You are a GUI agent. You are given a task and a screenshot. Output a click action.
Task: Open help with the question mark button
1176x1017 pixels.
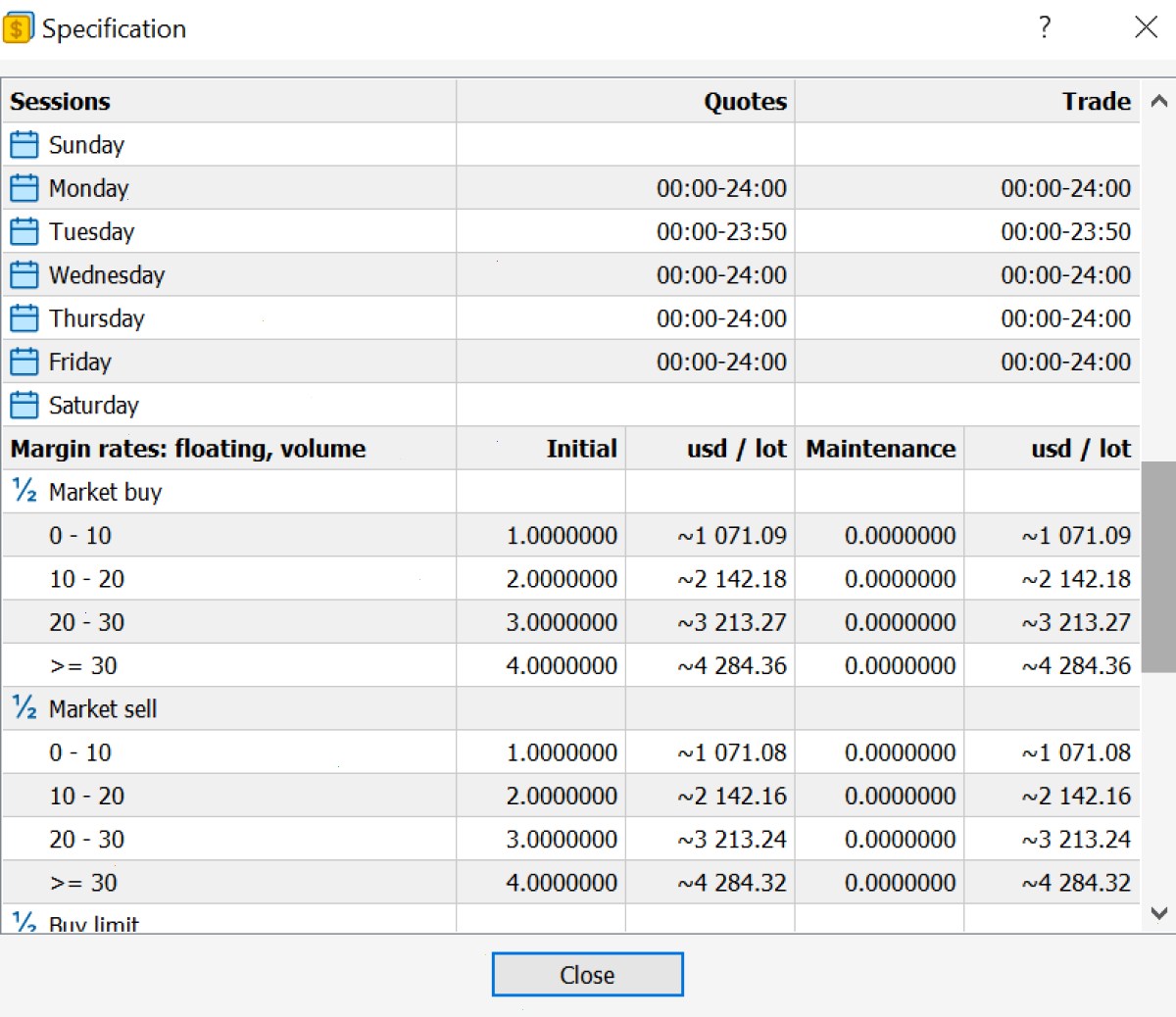click(1045, 27)
